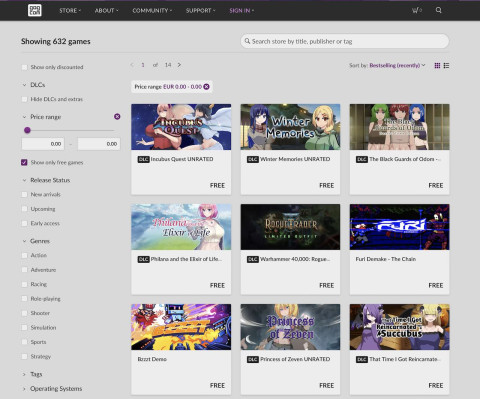
Task: Open the STORE menu
Action: click(70, 10)
